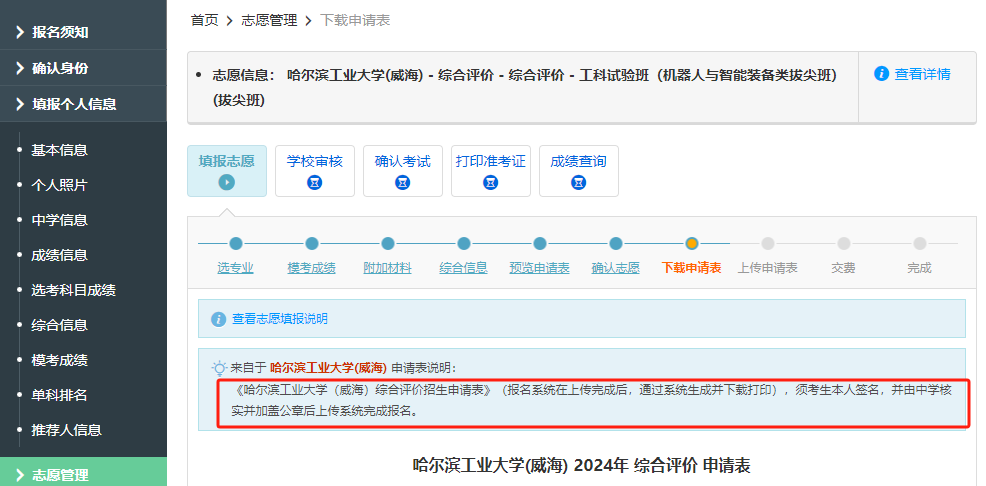This screenshot has width=986, height=486.
Task: Go to the 综合信息 step link
Action: 463,268
